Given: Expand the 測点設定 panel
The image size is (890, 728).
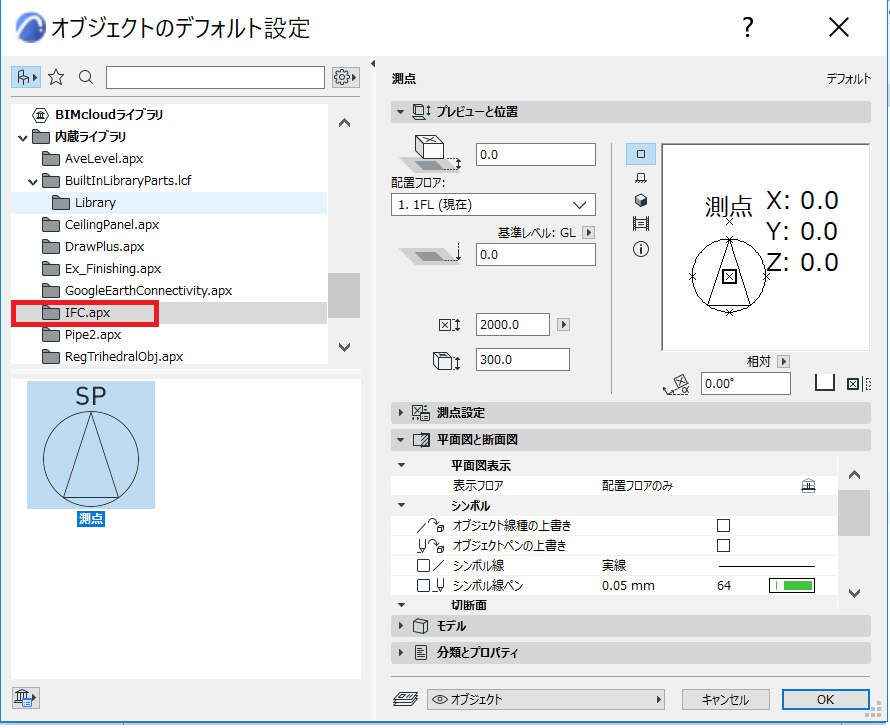Looking at the screenshot, I should [x=631, y=413].
